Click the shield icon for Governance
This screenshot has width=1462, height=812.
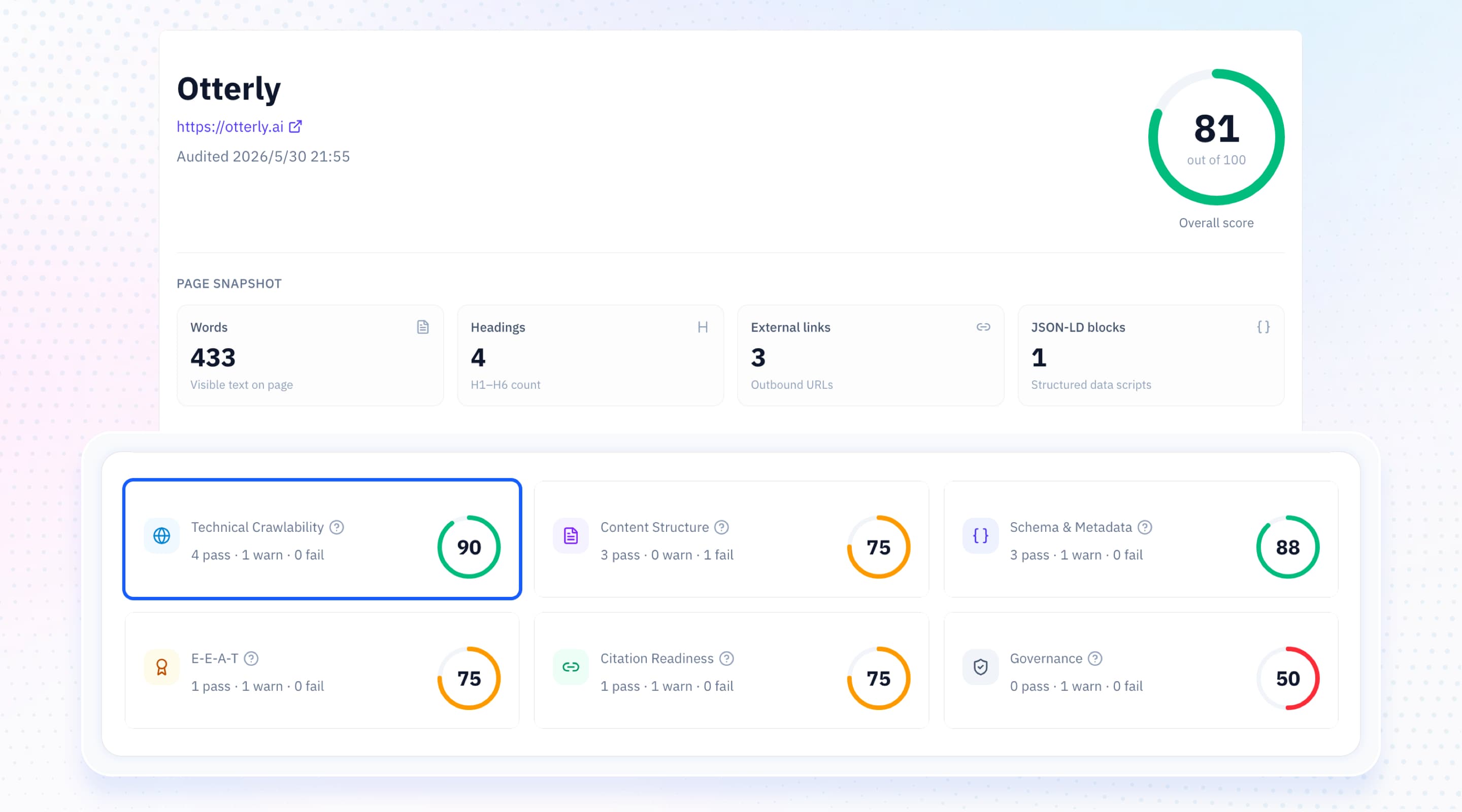tap(980, 667)
